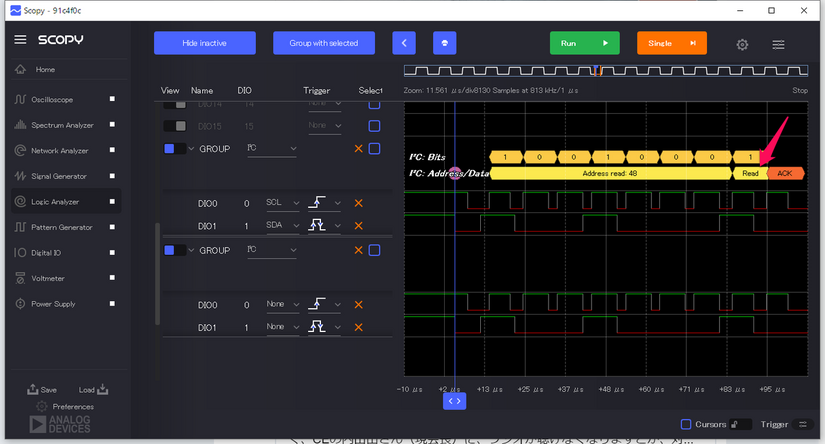The width and height of the screenshot is (825, 444).
Task: Toggle view of the first I²C GROUP
Action: point(174,149)
